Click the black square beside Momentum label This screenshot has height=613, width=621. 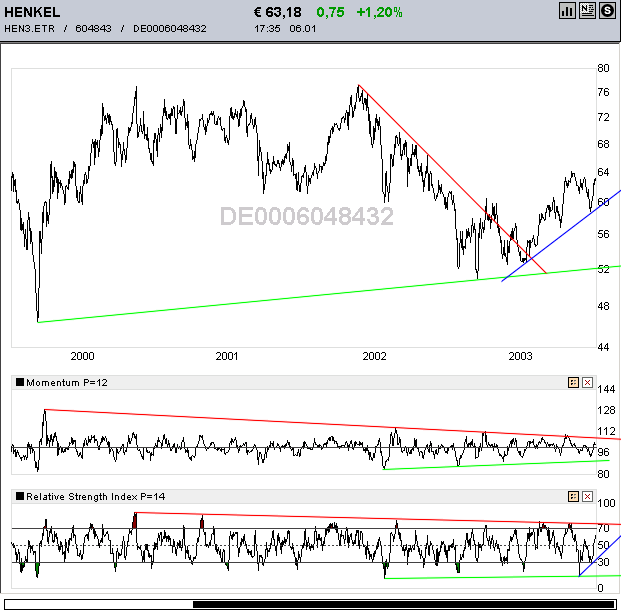coord(20,382)
